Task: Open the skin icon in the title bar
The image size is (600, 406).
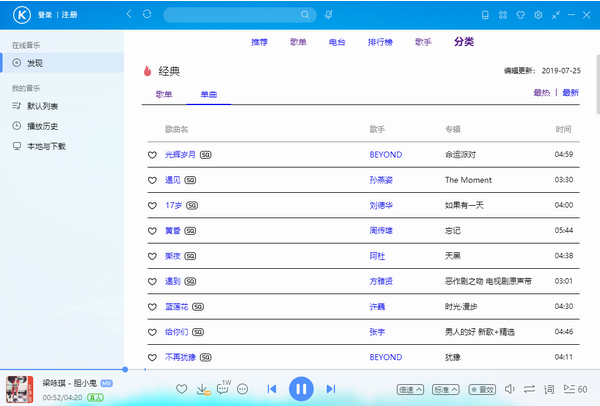Action: pos(520,15)
